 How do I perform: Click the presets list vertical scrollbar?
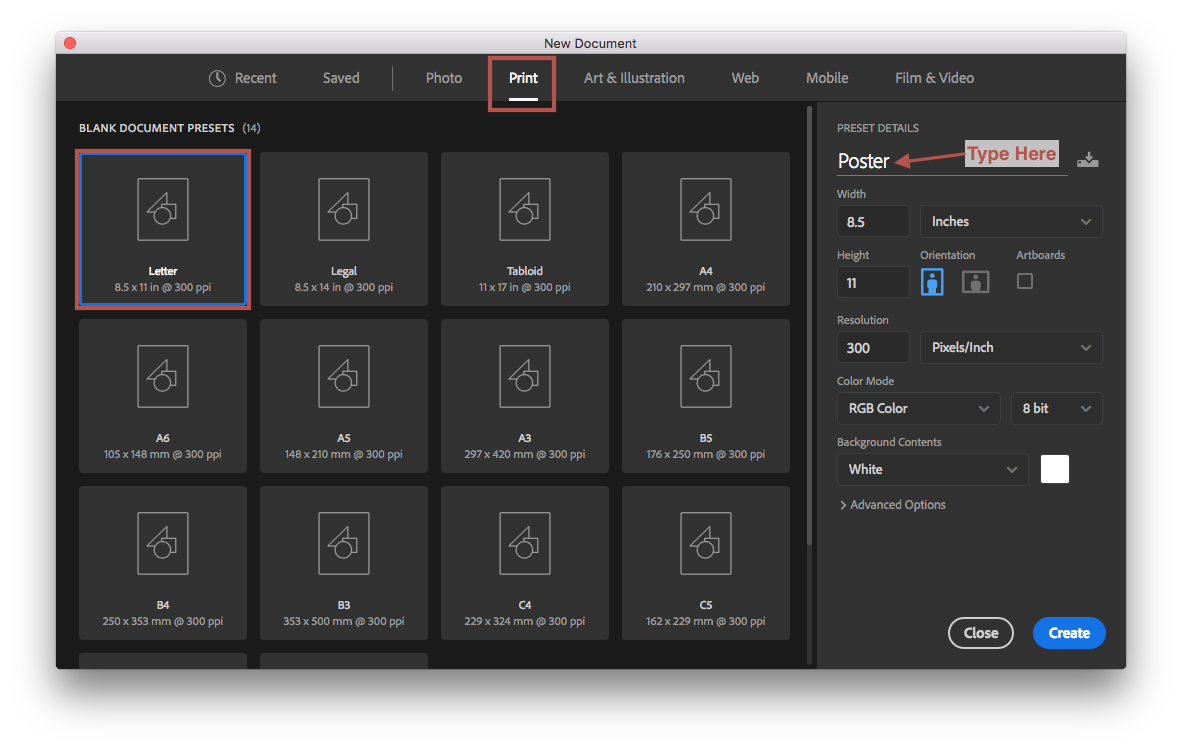(x=810, y=326)
